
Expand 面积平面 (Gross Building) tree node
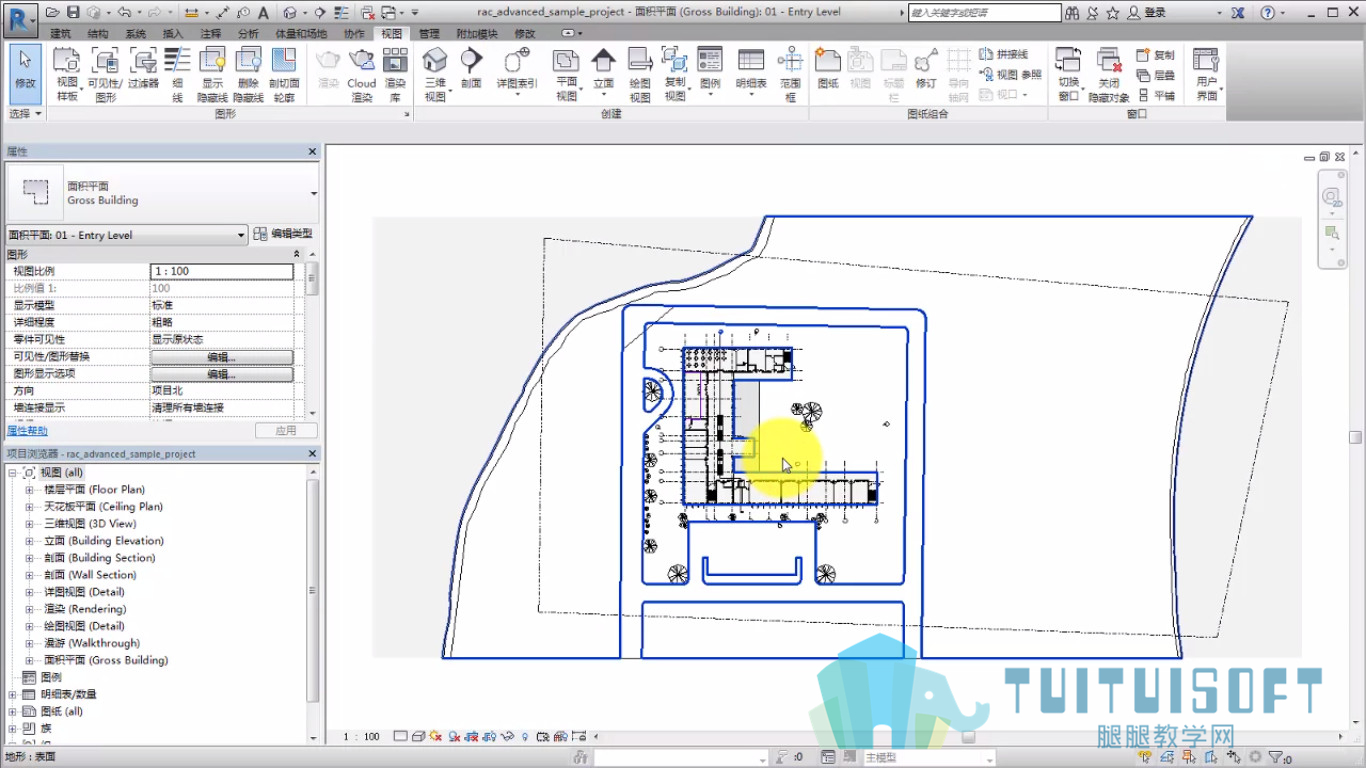click(x=29, y=661)
